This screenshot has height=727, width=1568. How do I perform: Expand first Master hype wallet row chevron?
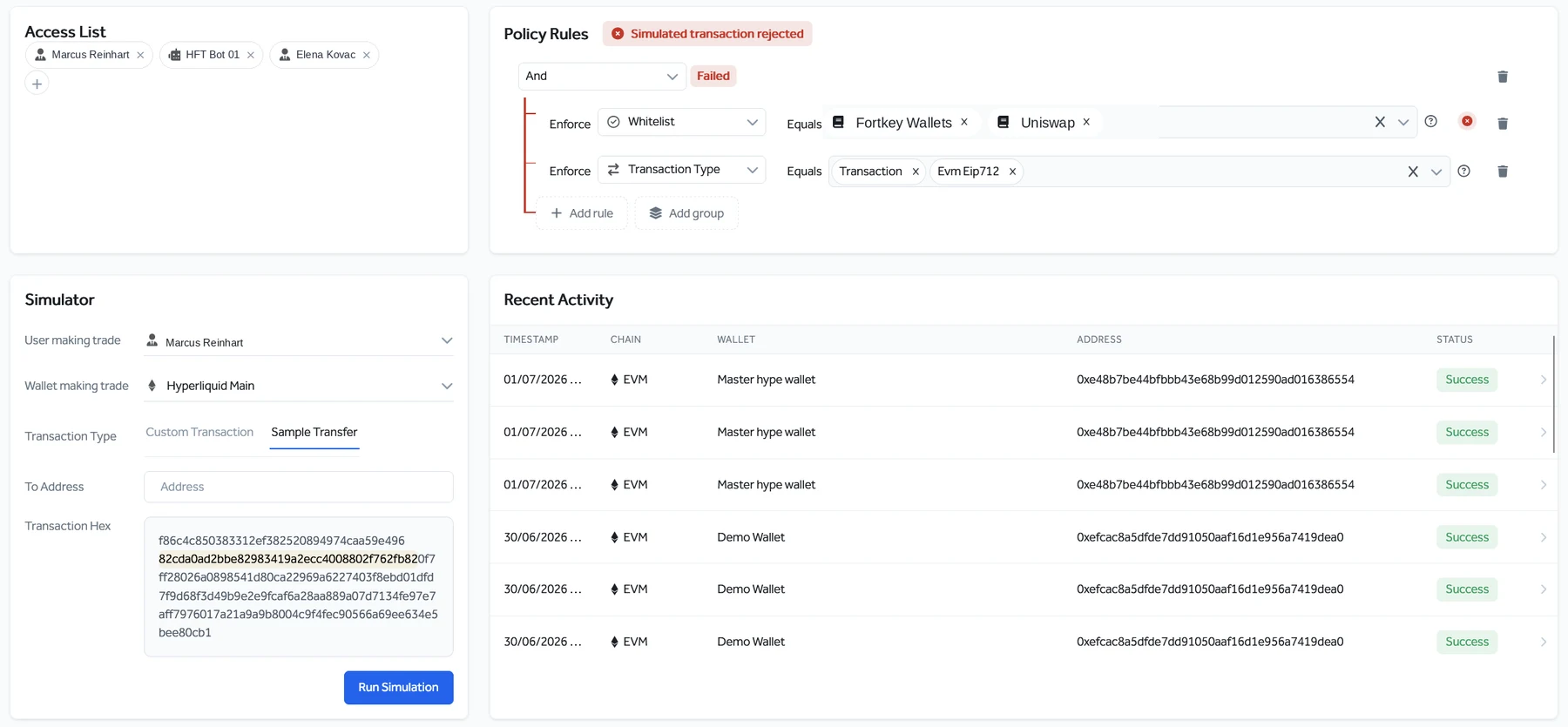click(1543, 380)
